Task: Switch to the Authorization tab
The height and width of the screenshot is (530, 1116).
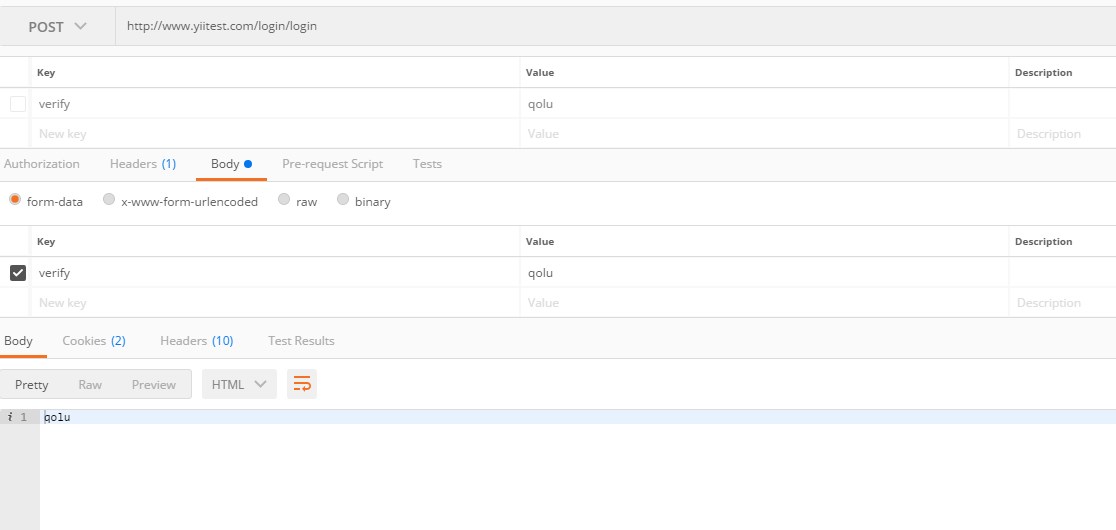Action: point(41,164)
